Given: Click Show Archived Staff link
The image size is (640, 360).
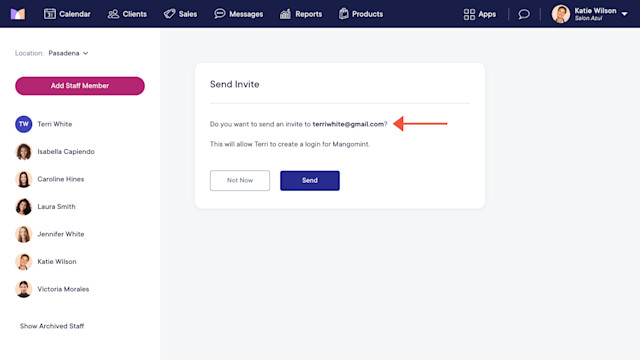Looking at the screenshot, I should point(52,326).
